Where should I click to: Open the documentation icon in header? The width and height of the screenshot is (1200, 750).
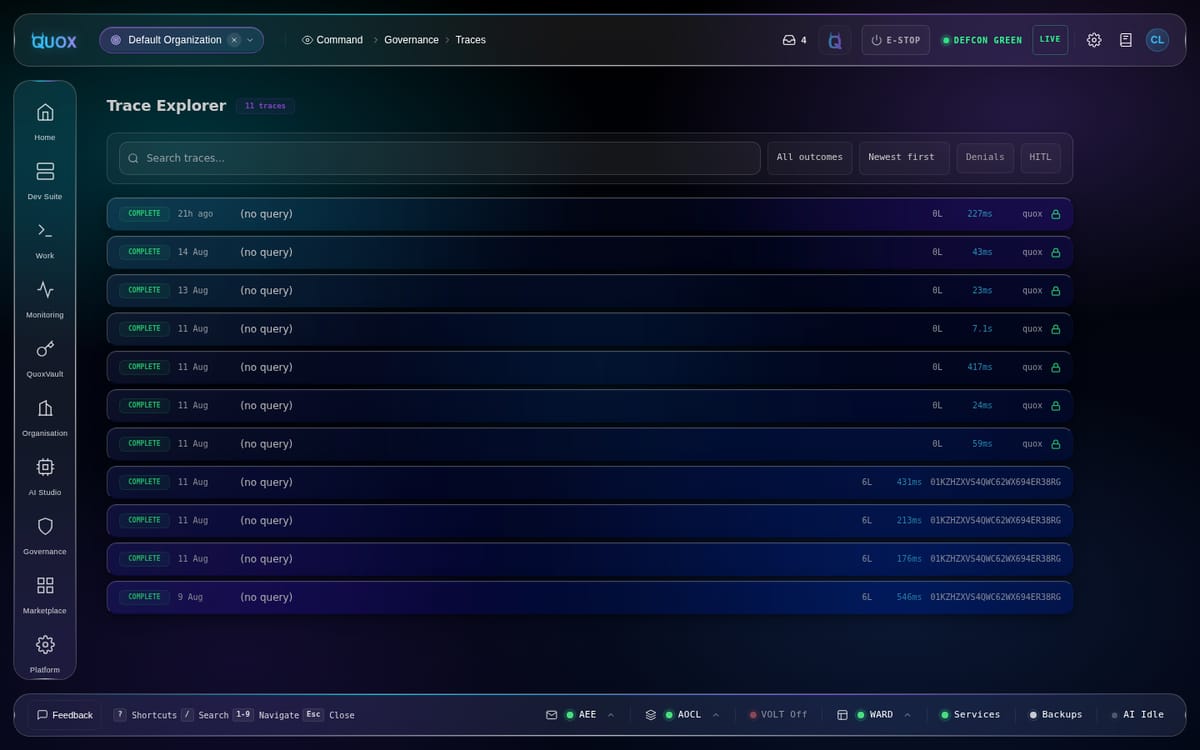pyautogui.click(x=1126, y=40)
